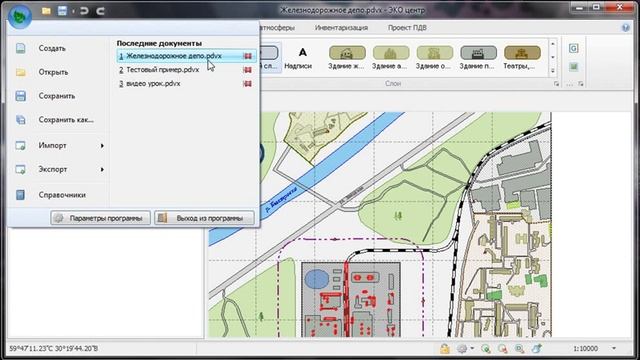The width and height of the screenshot is (640, 360).
Task: Select the Здание а... layer style
Action: pos(391,58)
